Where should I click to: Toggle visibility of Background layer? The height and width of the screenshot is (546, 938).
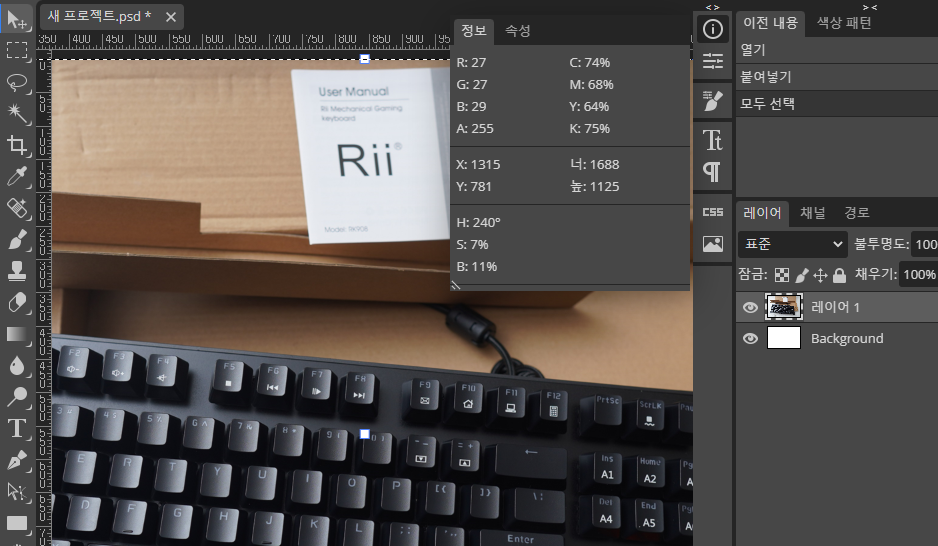coord(750,338)
